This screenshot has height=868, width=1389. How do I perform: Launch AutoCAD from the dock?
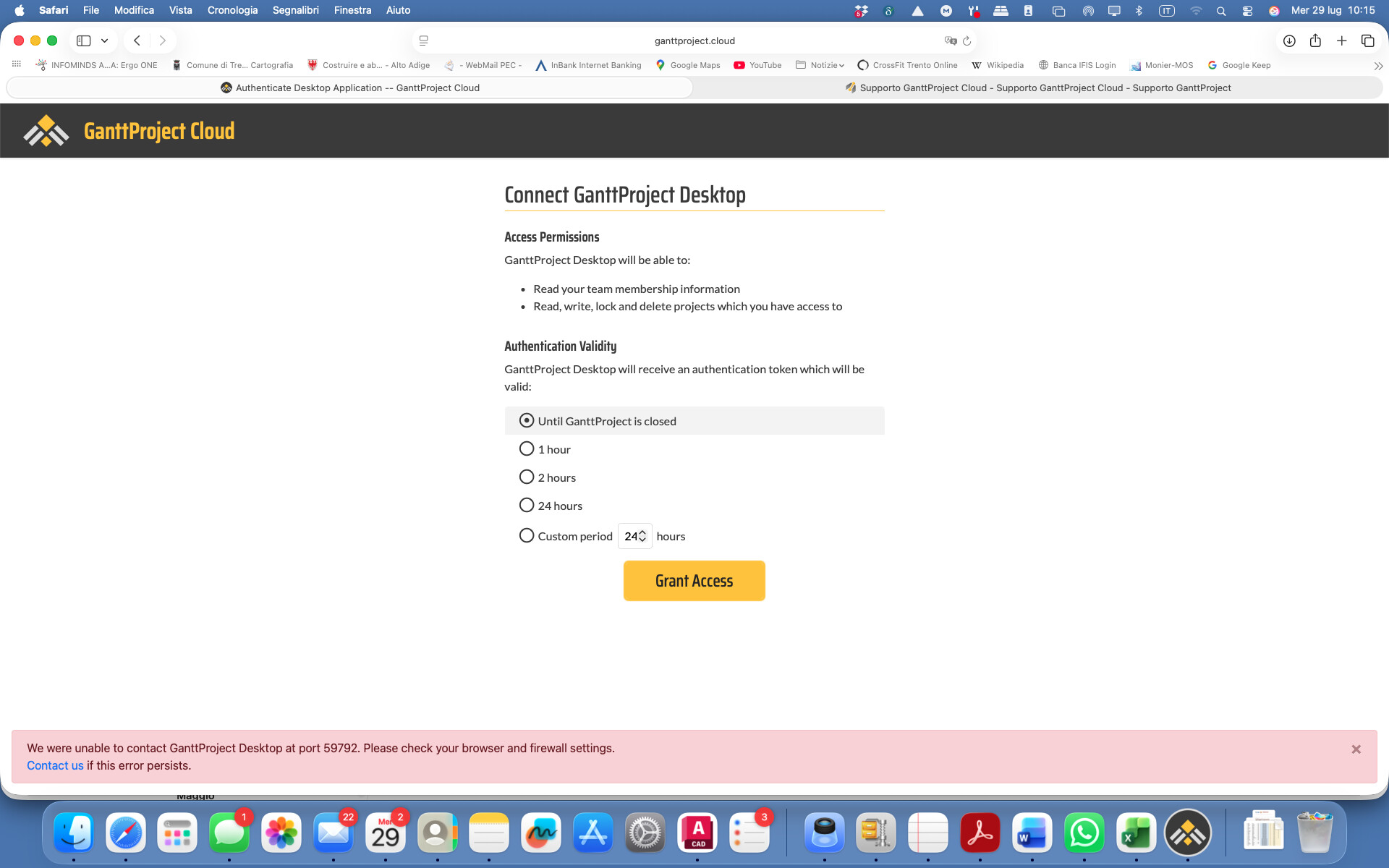697,833
